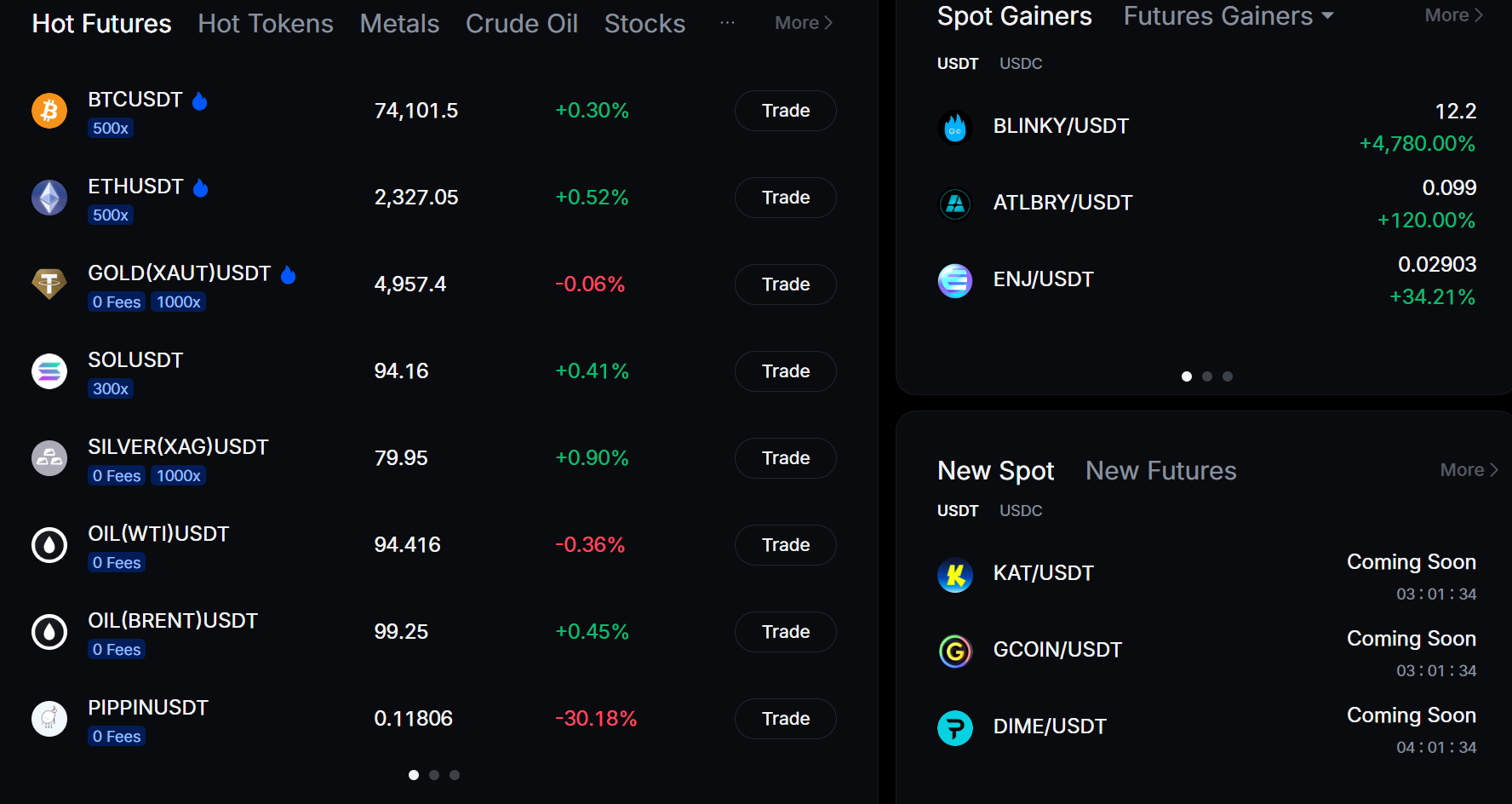Image resolution: width=1512 pixels, height=804 pixels.
Task: Expand the Futures Gainers dropdown
Action: pyautogui.click(x=1328, y=16)
